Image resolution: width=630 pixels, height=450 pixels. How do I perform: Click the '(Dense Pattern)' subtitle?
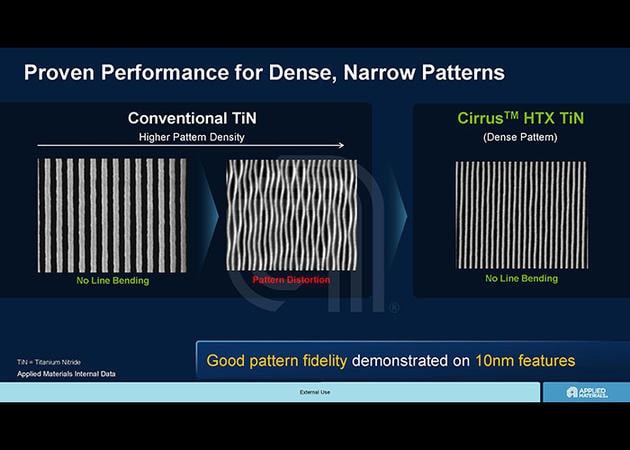[520, 137]
